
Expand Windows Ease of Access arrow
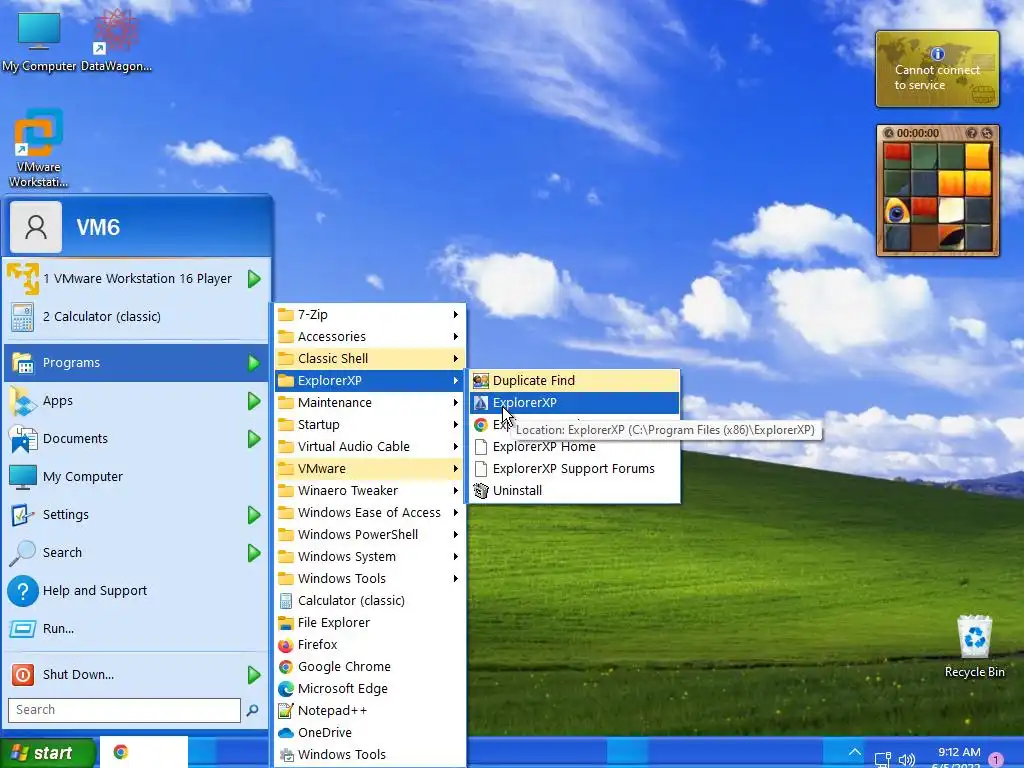456,513
